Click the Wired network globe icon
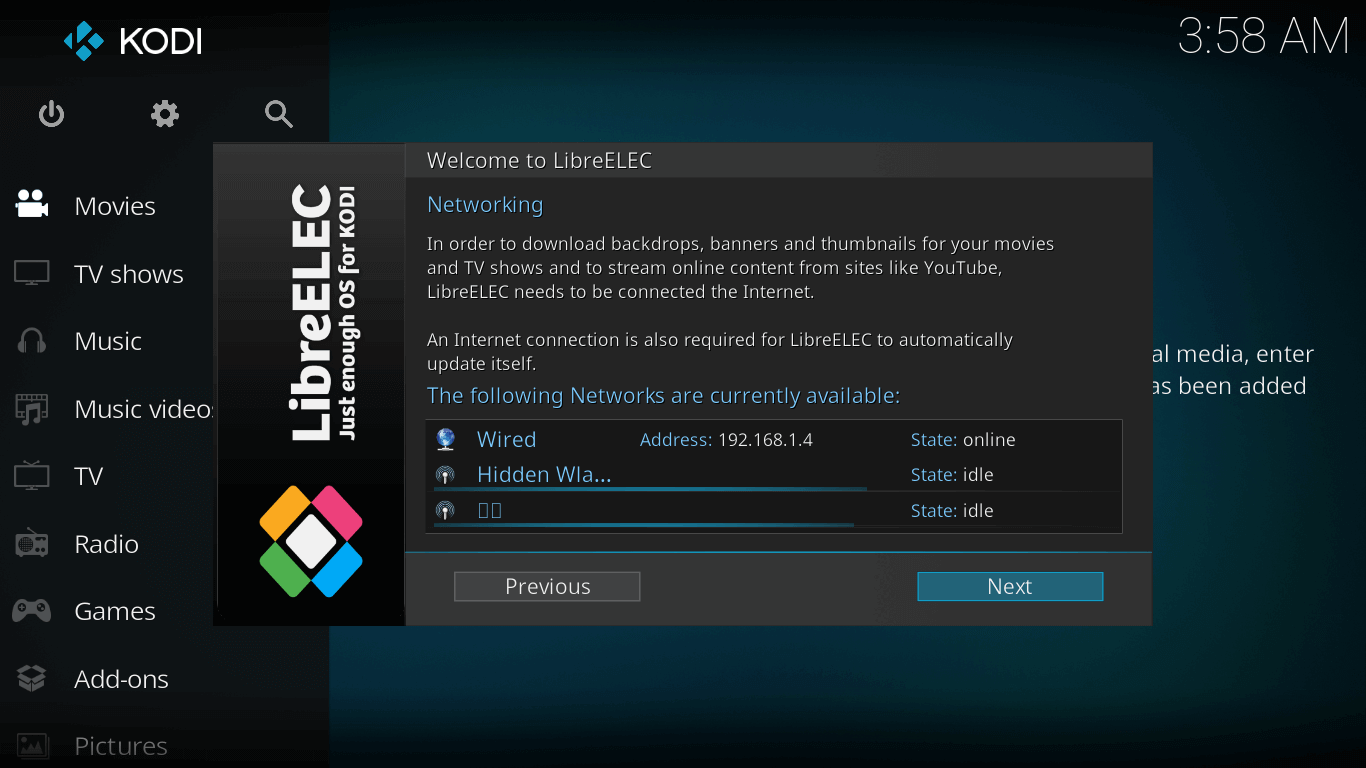 tap(446, 440)
